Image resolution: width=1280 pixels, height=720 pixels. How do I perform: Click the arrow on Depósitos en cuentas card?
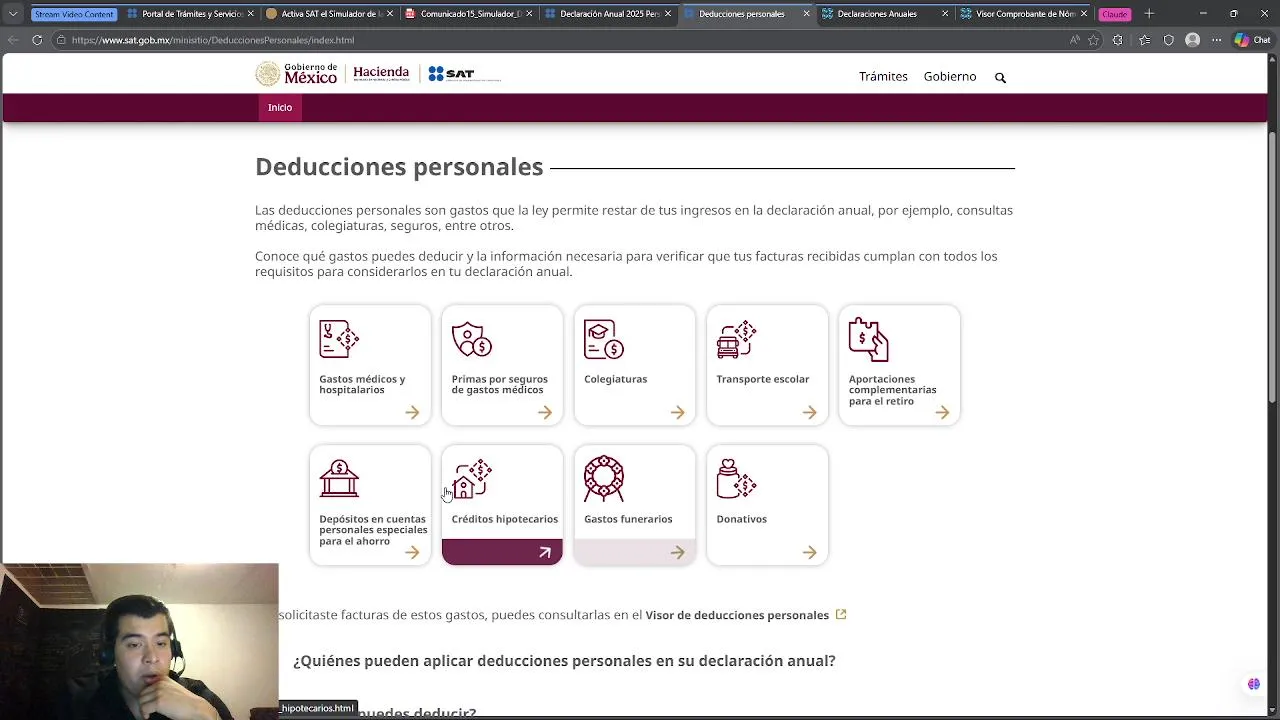412,552
